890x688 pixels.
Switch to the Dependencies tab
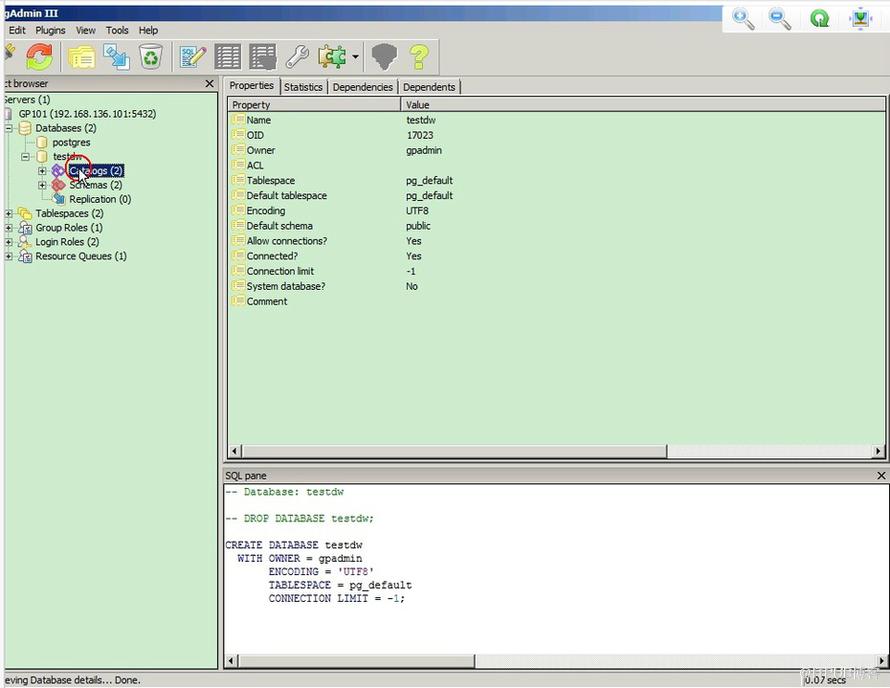363,87
